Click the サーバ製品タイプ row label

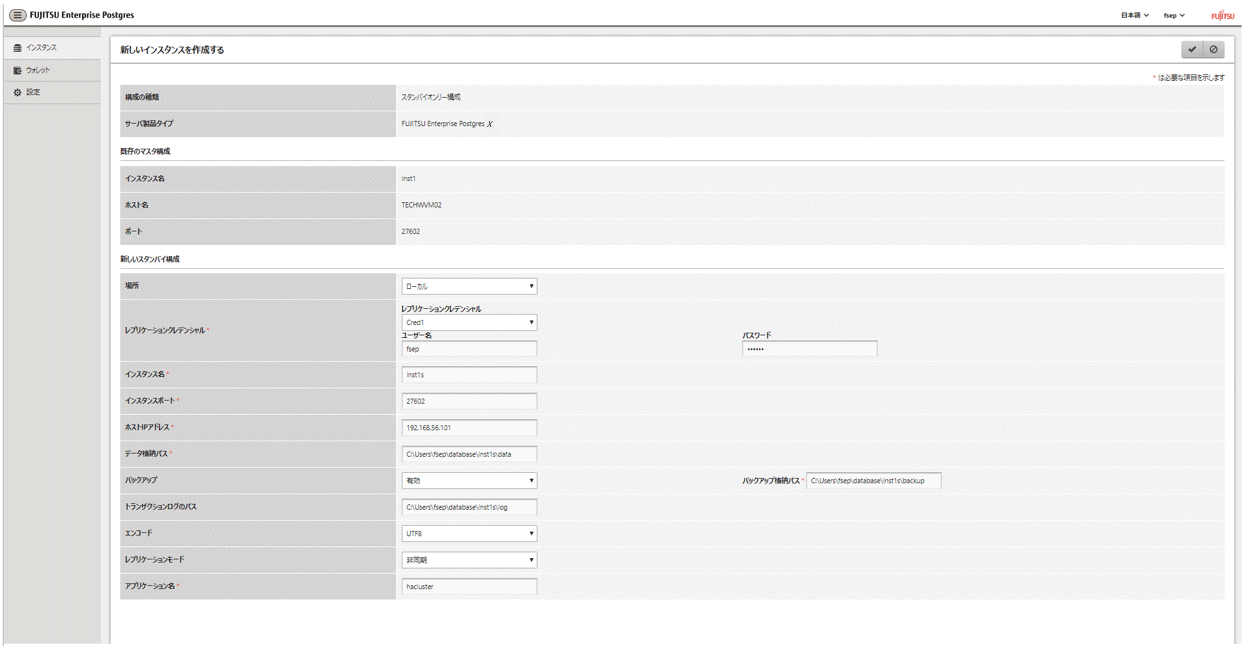(149, 124)
